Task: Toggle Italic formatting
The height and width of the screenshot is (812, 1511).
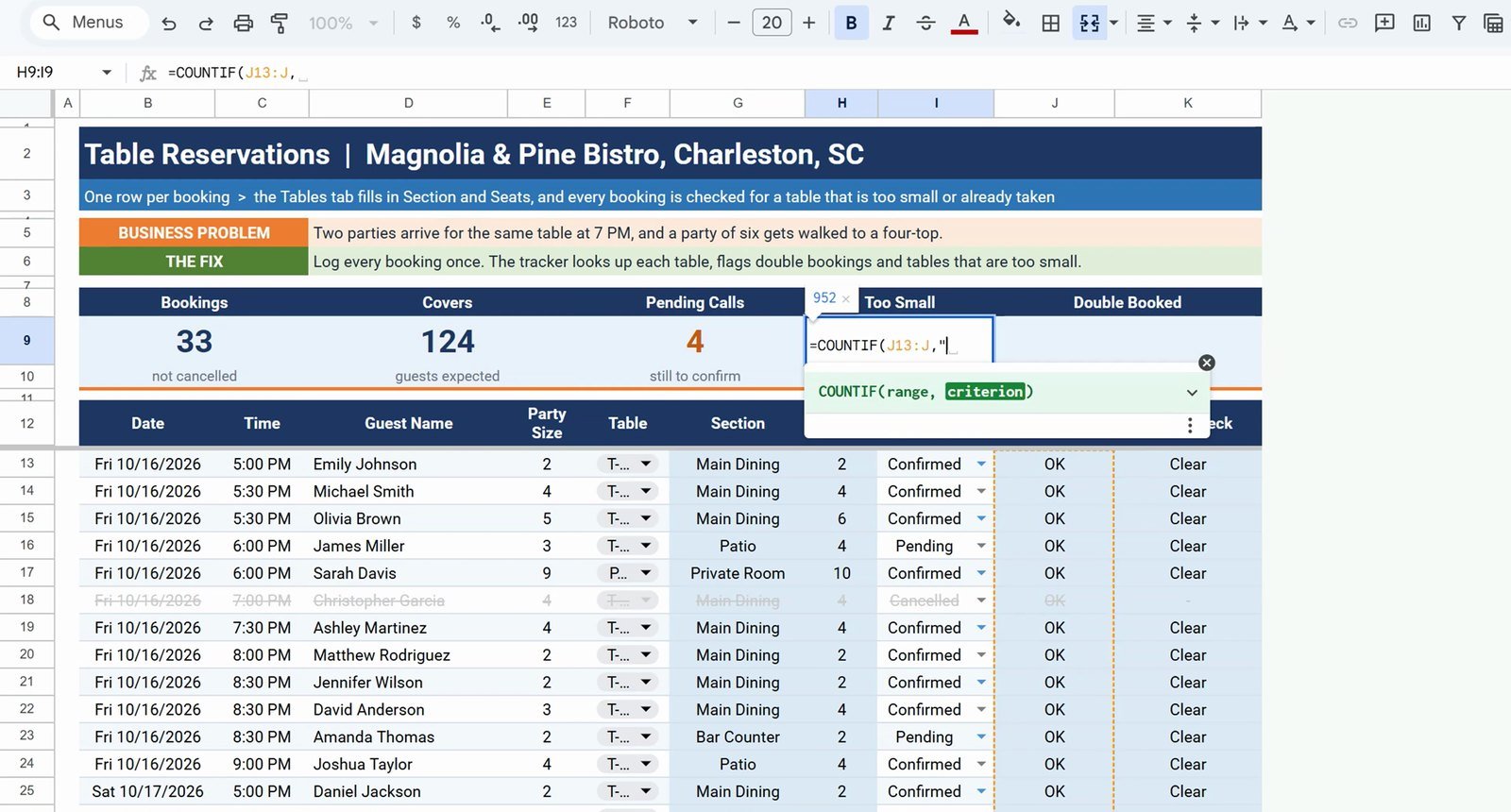Action: pyautogui.click(x=888, y=23)
